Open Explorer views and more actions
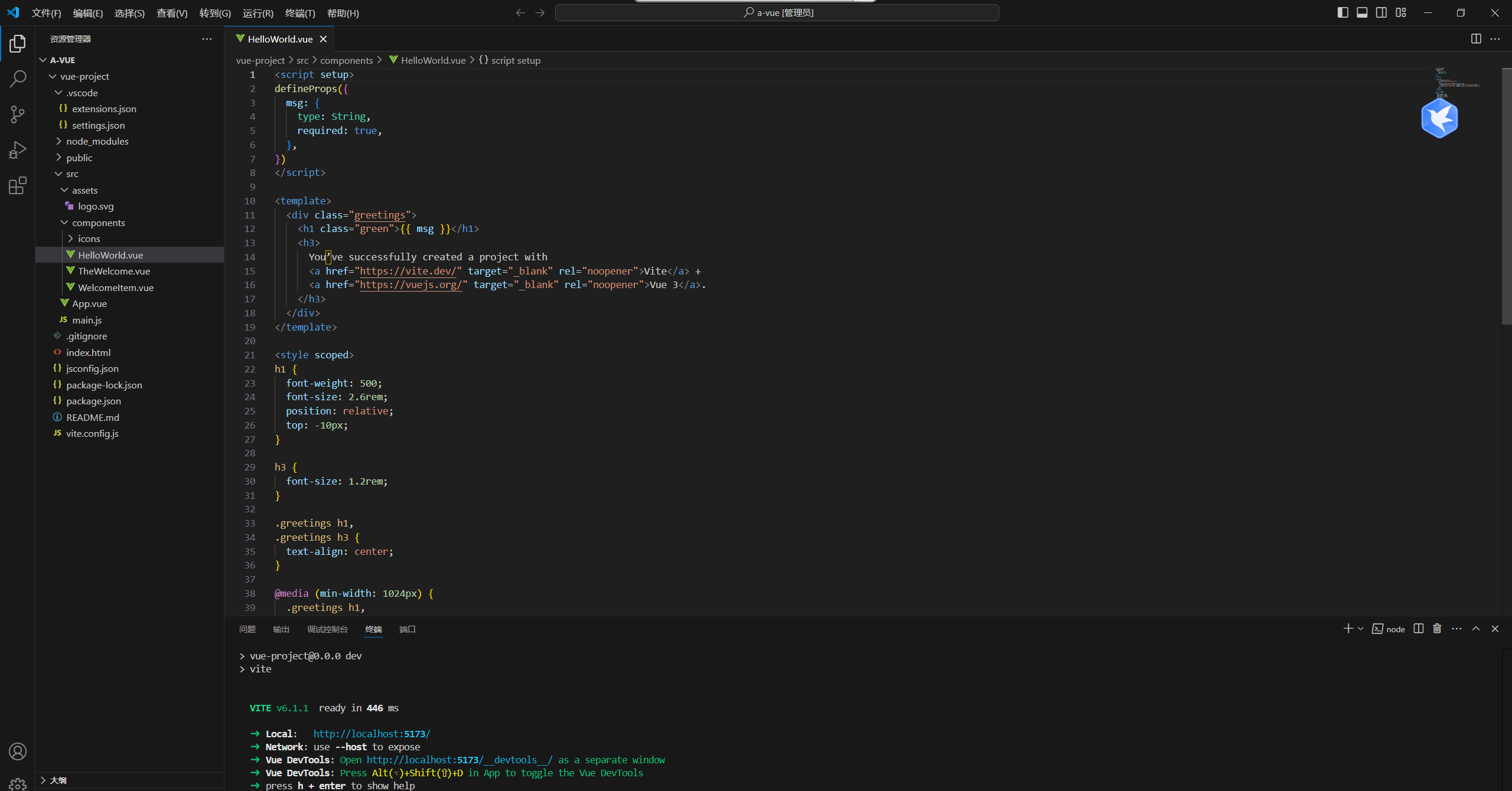The width and height of the screenshot is (1512, 791). pos(207,39)
